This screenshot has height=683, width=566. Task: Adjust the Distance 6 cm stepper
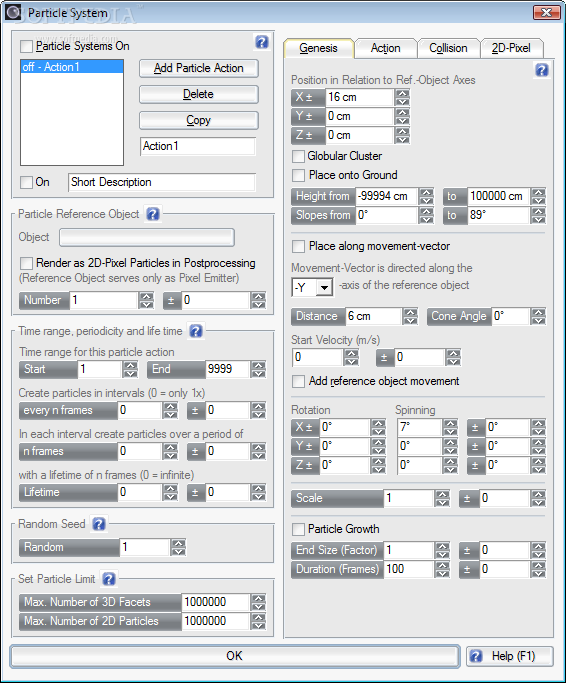(x=410, y=317)
